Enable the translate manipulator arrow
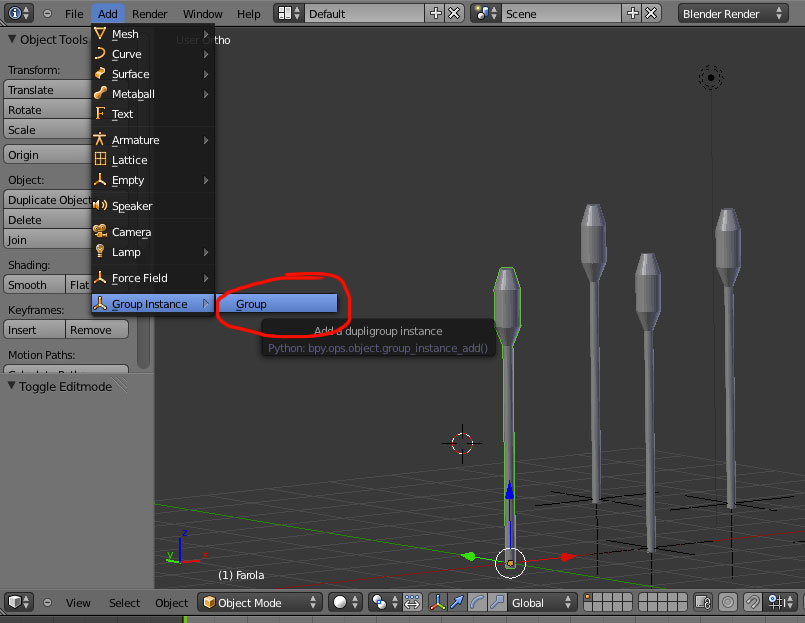This screenshot has height=623, width=805. pos(457,602)
